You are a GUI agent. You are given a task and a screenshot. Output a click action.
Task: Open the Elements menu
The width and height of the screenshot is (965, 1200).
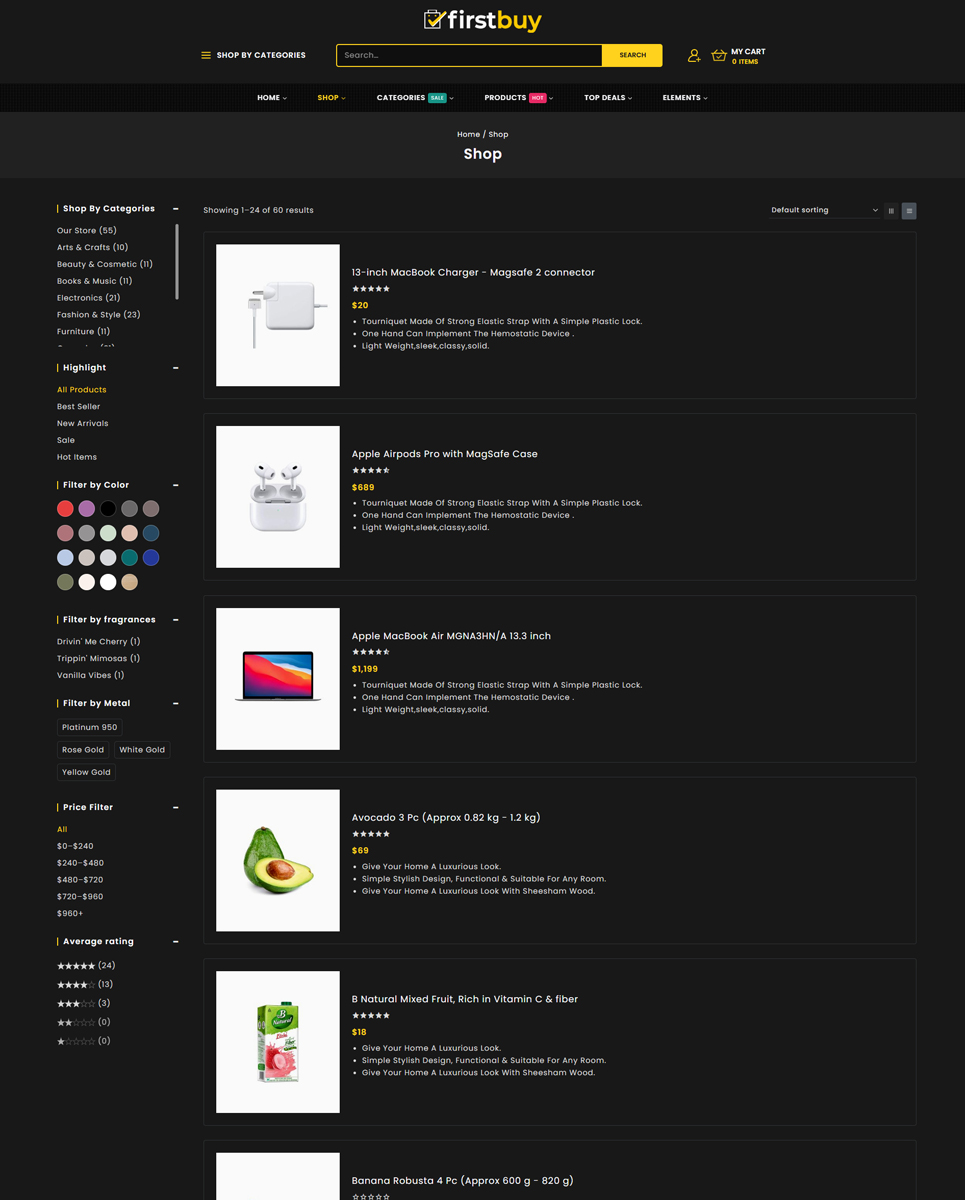[684, 98]
